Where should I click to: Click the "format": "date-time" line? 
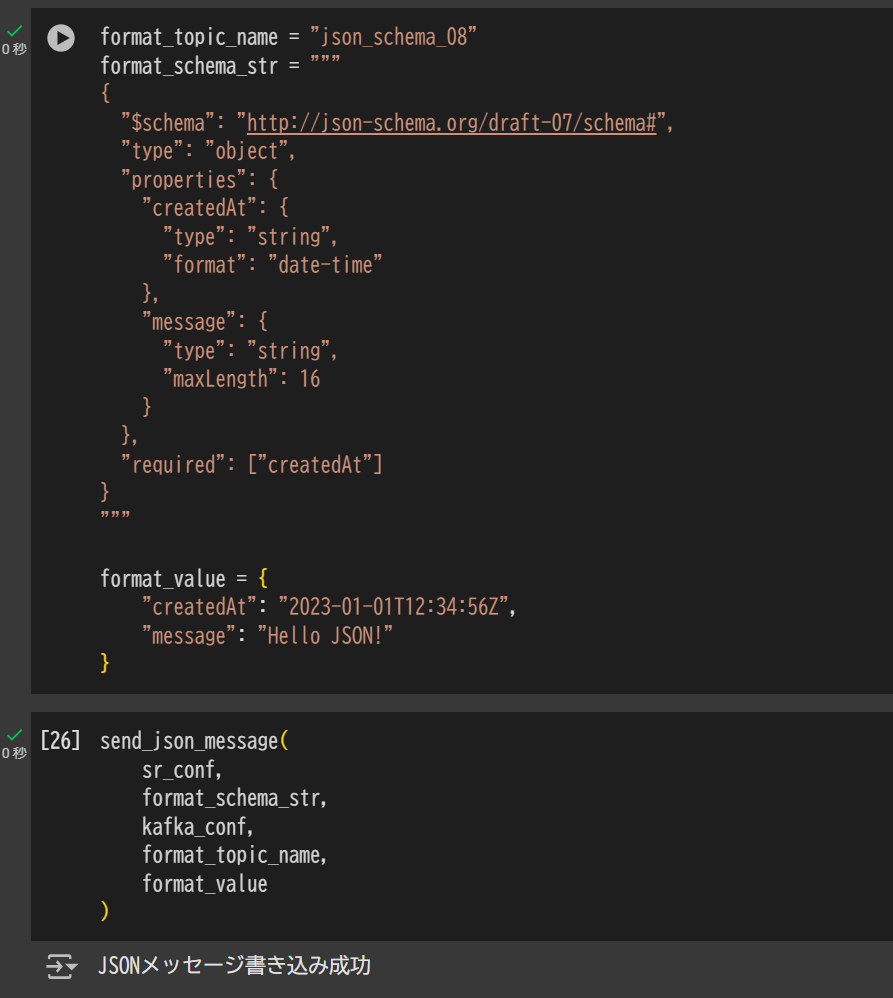click(x=272, y=264)
